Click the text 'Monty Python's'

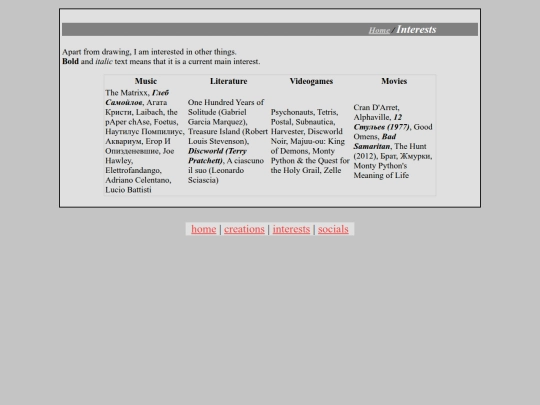[x=380, y=166]
